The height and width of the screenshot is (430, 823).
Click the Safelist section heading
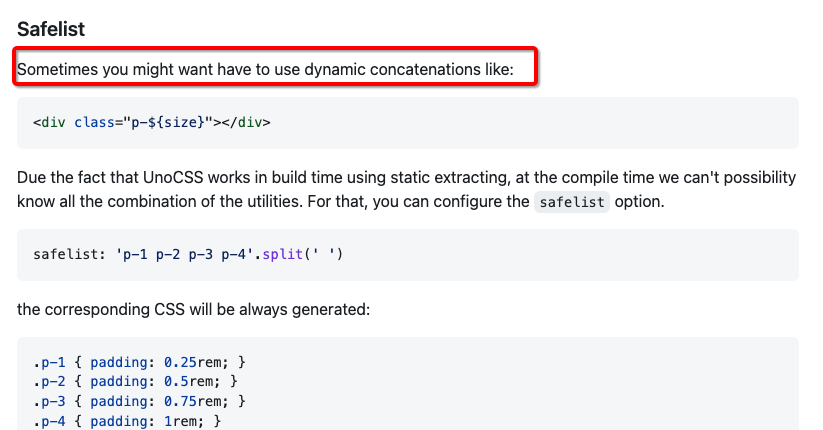pyautogui.click(x=51, y=29)
